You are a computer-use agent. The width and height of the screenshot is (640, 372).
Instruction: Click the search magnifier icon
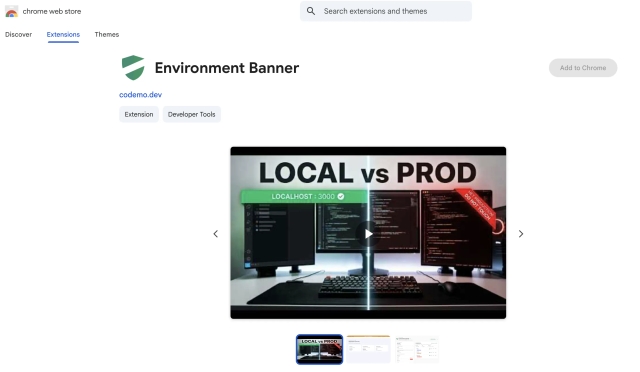coord(311,11)
